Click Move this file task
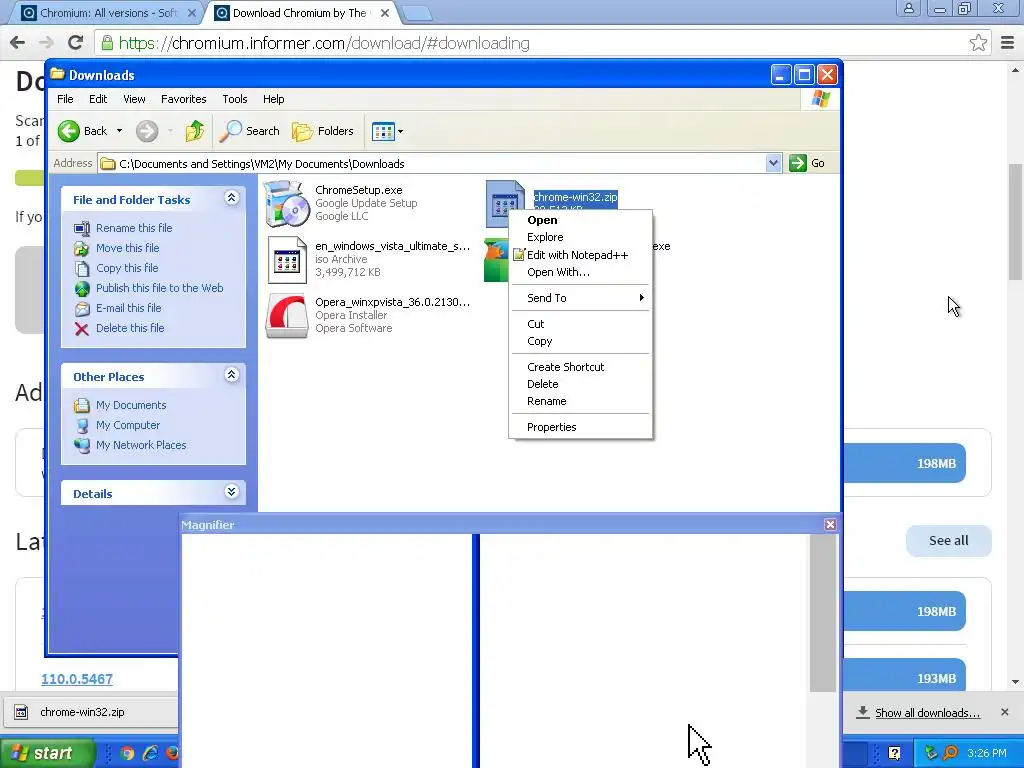Viewport: 1024px width, 768px height. click(x=127, y=248)
